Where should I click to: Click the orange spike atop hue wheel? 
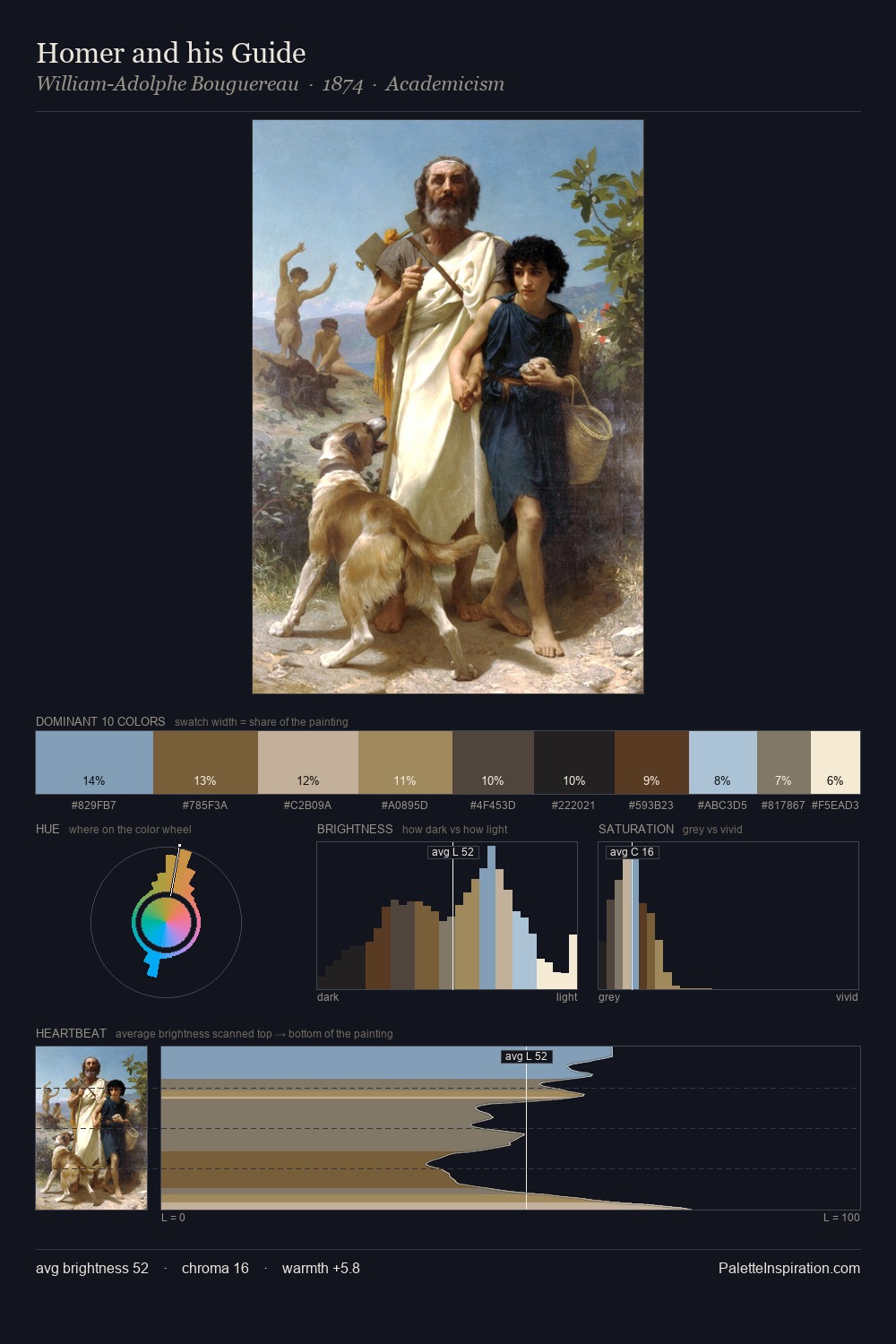[x=184, y=871]
